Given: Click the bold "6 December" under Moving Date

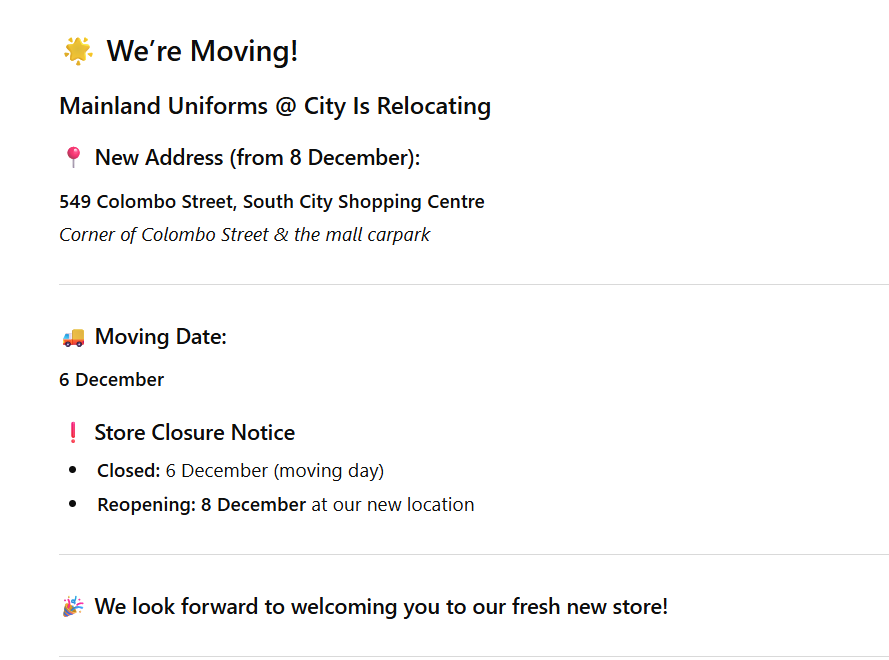Looking at the screenshot, I should pos(111,380).
